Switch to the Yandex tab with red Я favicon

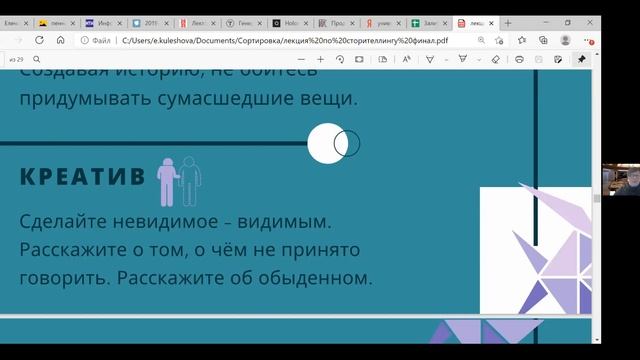tap(383, 23)
